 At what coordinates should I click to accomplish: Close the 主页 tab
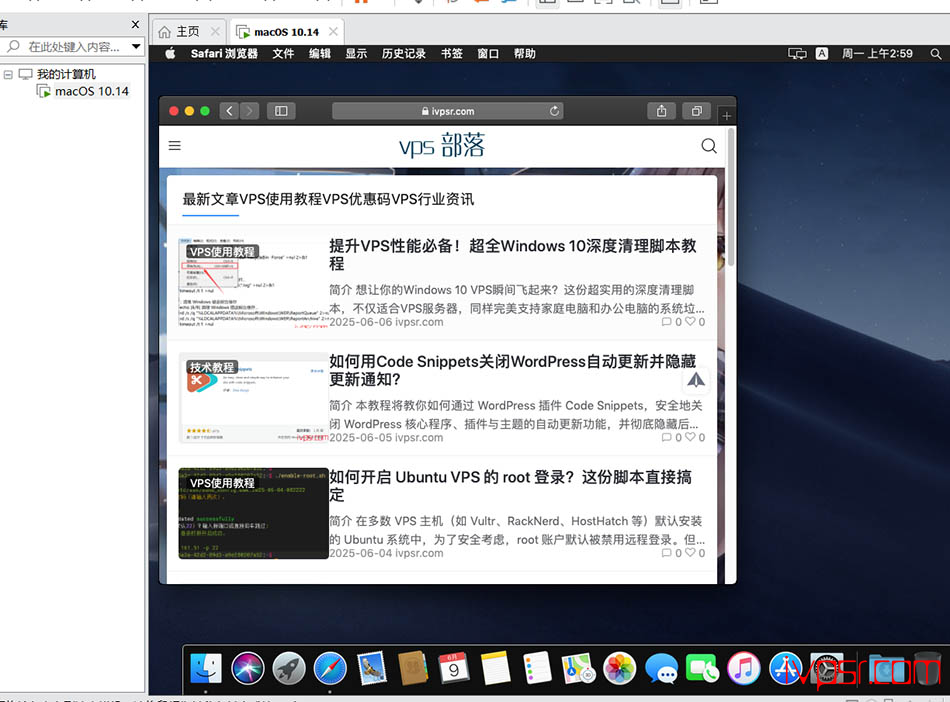215,31
